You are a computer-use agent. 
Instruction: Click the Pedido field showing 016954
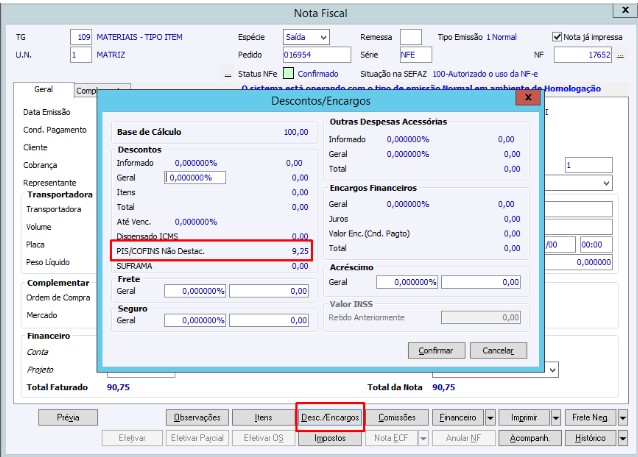[317, 55]
